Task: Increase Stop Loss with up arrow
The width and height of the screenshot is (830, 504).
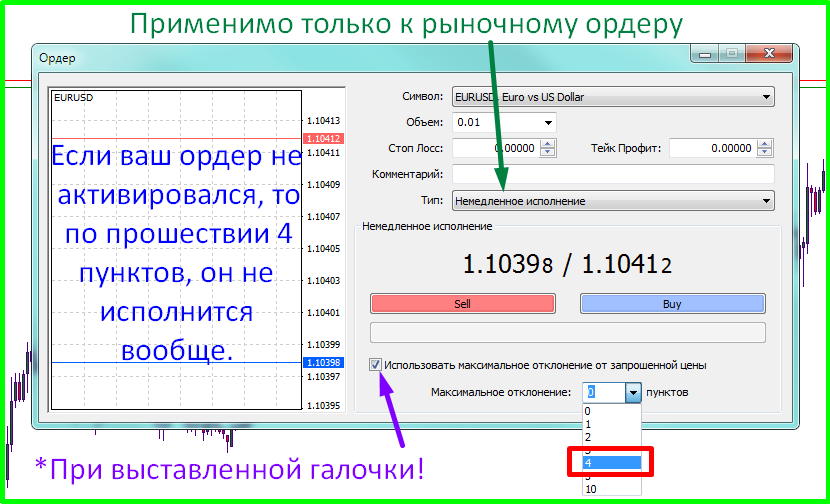Action: [x=548, y=144]
